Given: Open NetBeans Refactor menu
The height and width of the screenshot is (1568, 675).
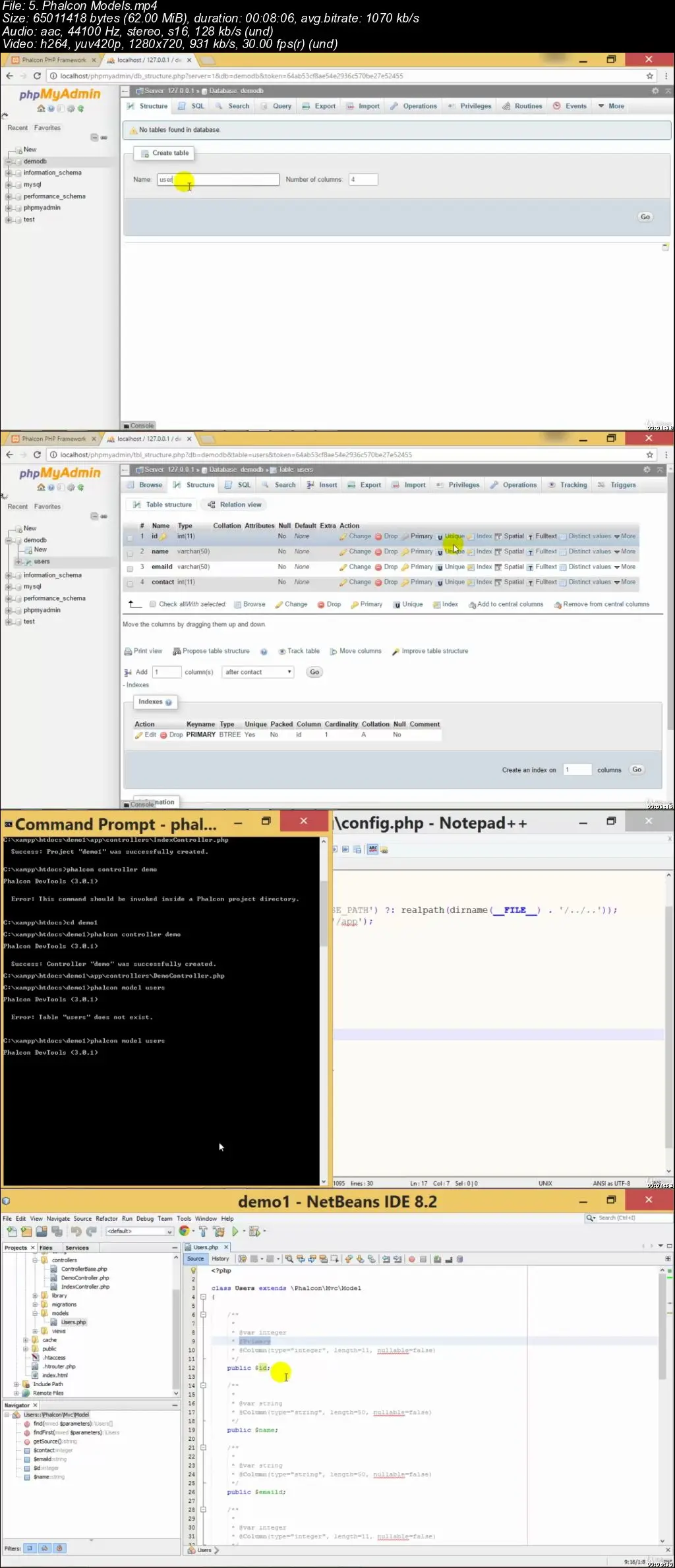Looking at the screenshot, I should tap(107, 1219).
